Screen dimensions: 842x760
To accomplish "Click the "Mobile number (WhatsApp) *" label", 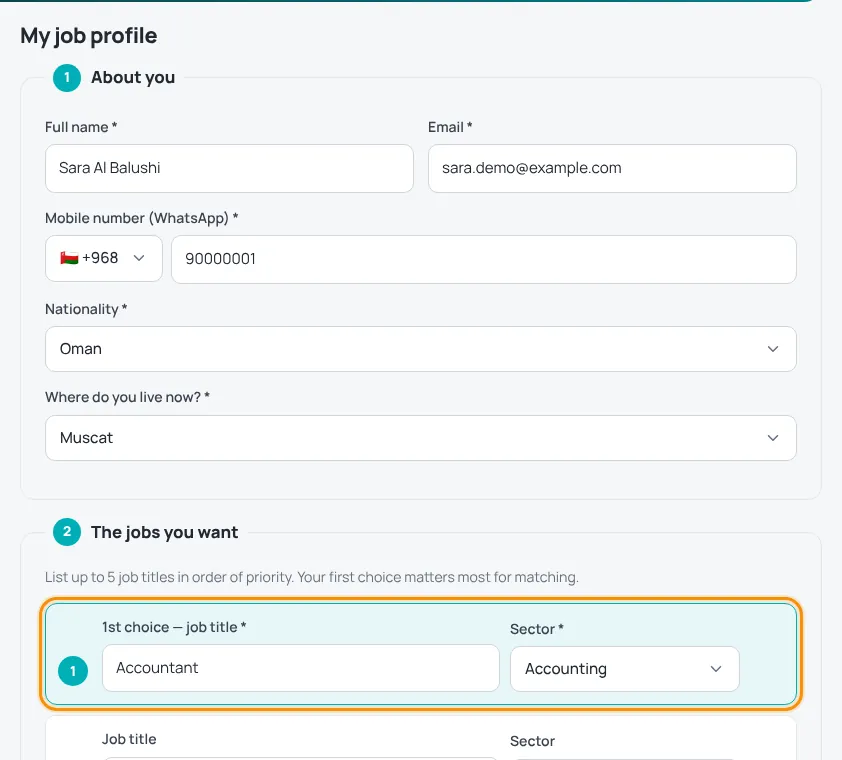I will point(142,218).
